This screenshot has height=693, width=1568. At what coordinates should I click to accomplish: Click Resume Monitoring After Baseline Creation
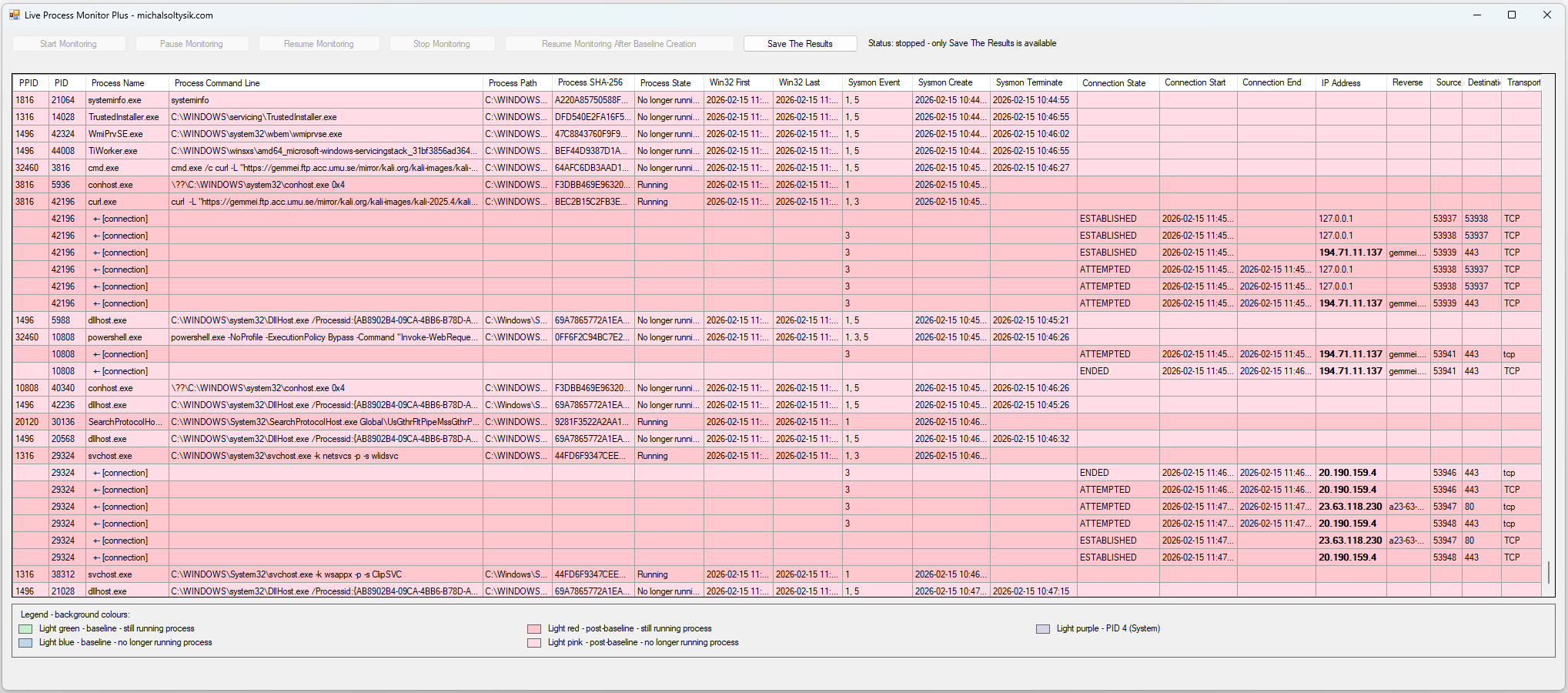pos(619,44)
